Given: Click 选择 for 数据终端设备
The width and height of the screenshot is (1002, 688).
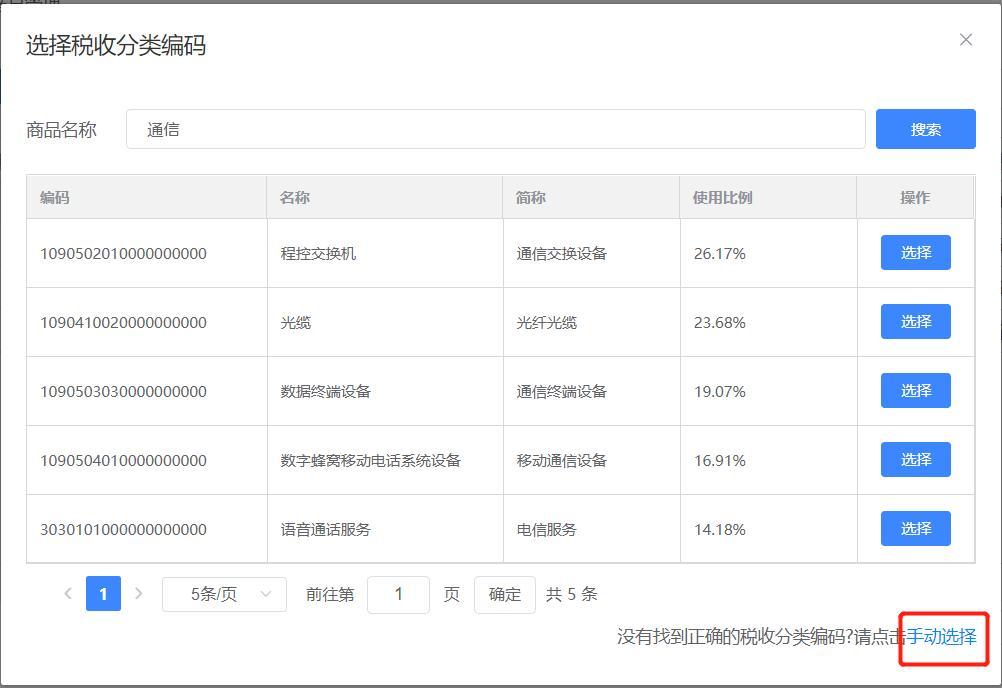Looking at the screenshot, I should point(915,390).
